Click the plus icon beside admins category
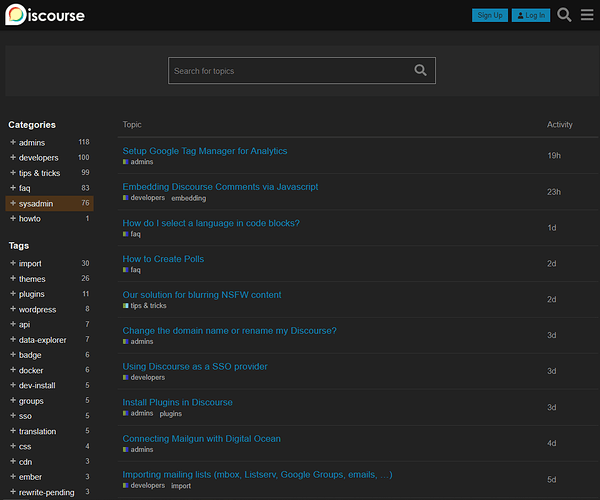This screenshot has height=500, width=600. [13, 142]
